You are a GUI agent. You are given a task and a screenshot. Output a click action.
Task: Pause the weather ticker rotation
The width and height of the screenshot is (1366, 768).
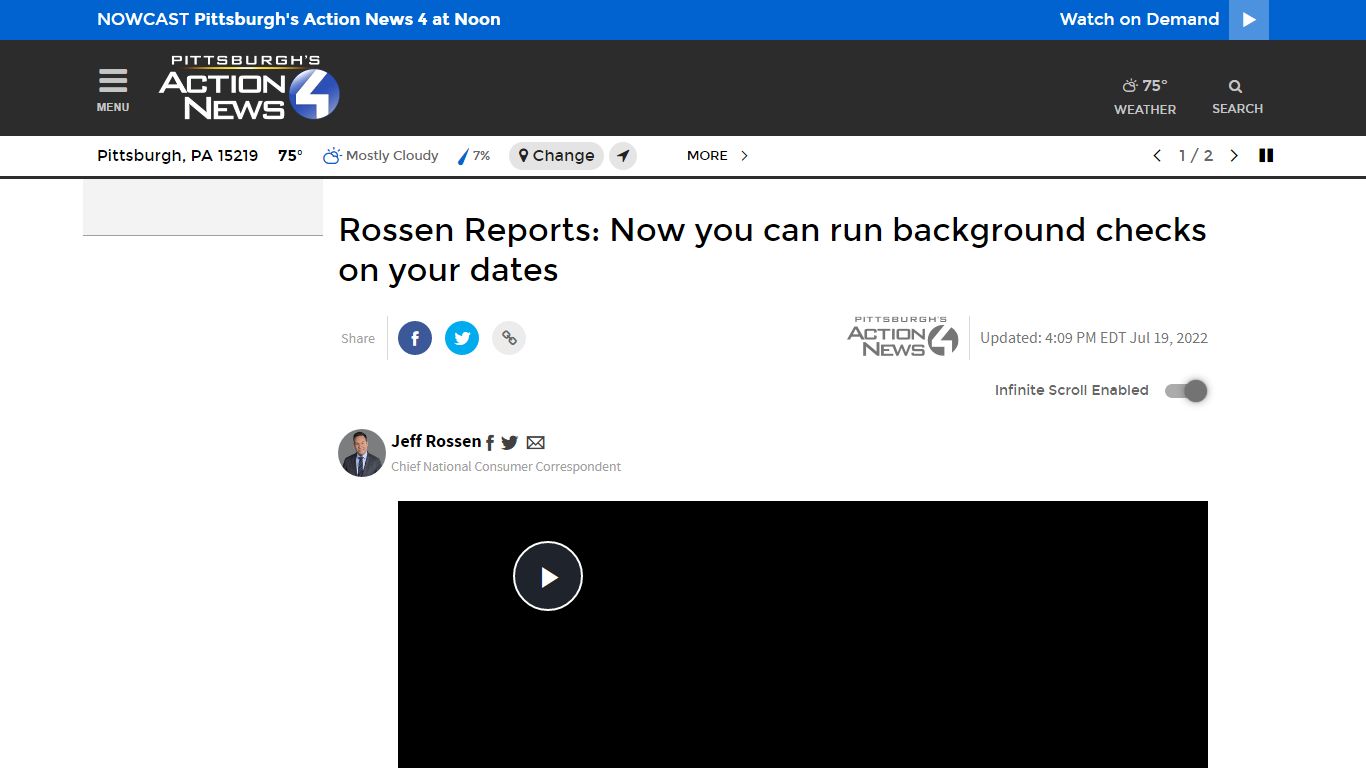[x=1266, y=156]
